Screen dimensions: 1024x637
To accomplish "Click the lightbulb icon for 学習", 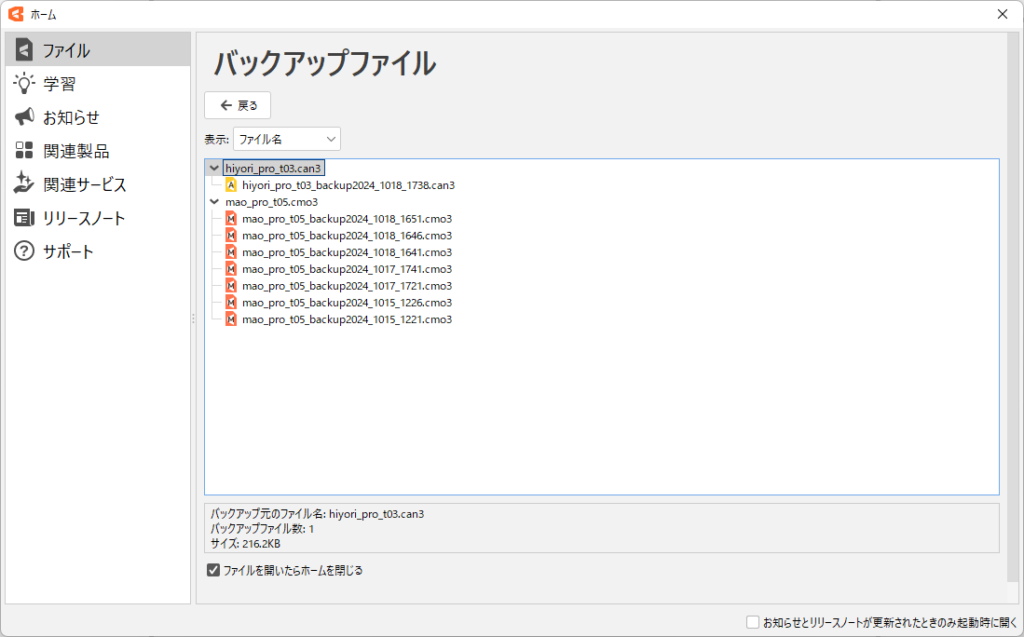I will coord(24,84).
